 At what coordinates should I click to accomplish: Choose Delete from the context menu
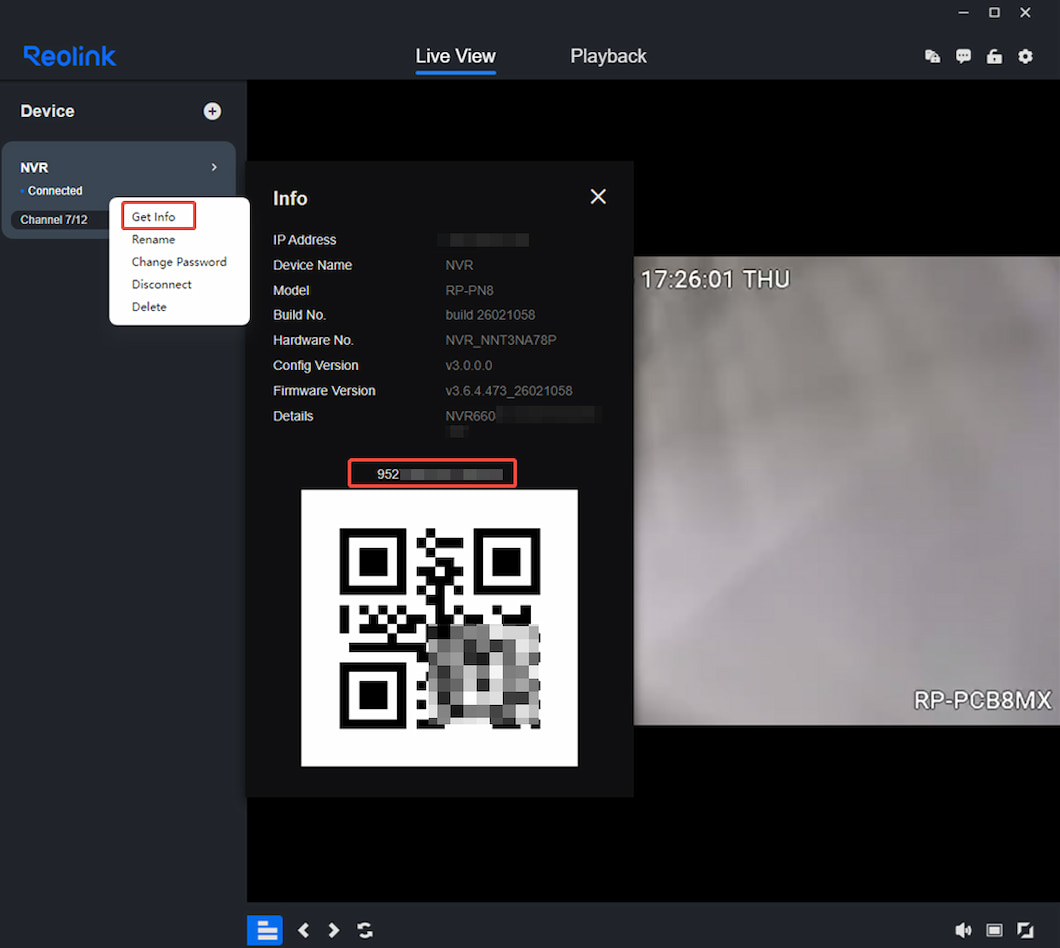click(149, 306)
